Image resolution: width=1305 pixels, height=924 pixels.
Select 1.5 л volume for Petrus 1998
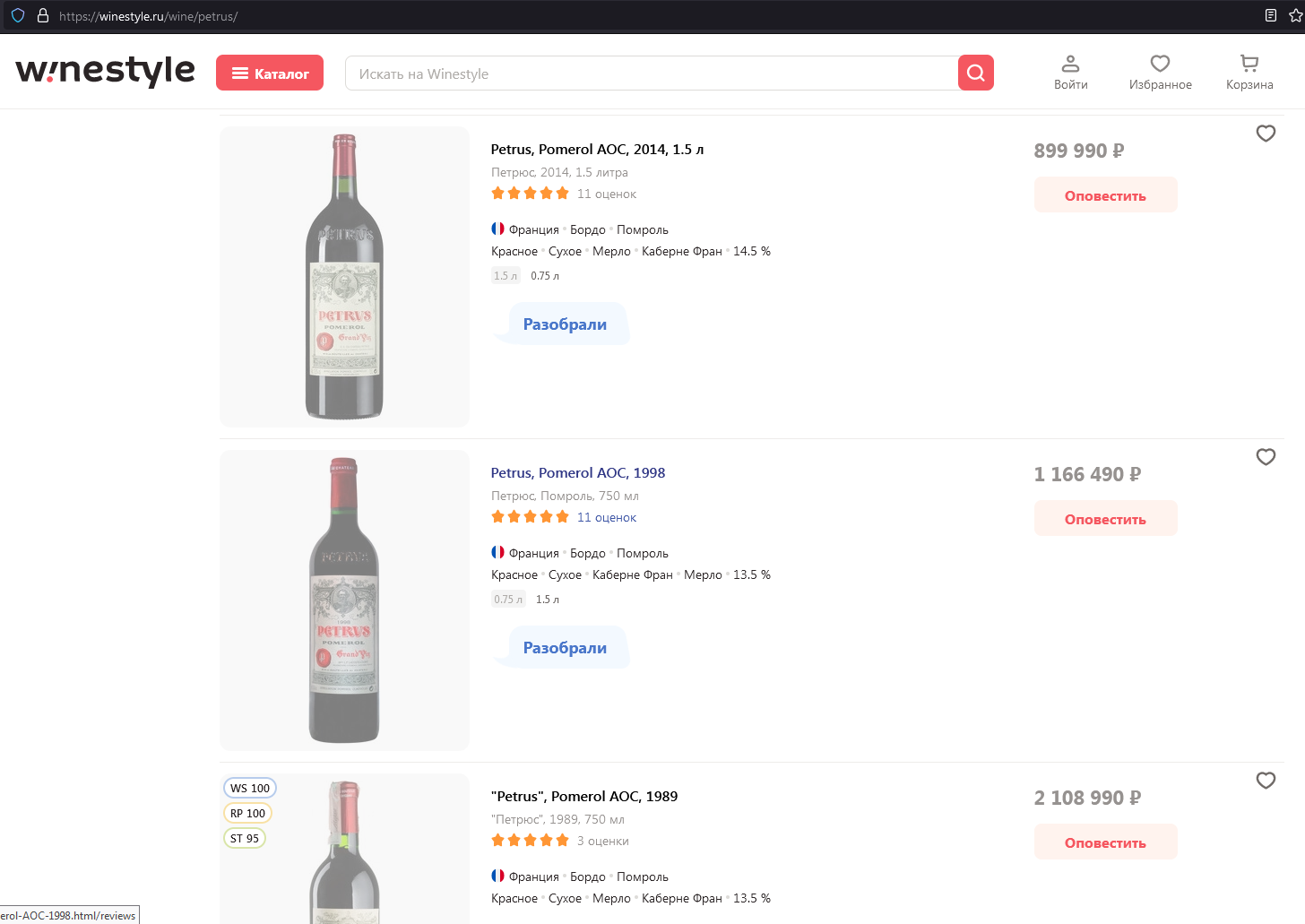click(548, 600)
